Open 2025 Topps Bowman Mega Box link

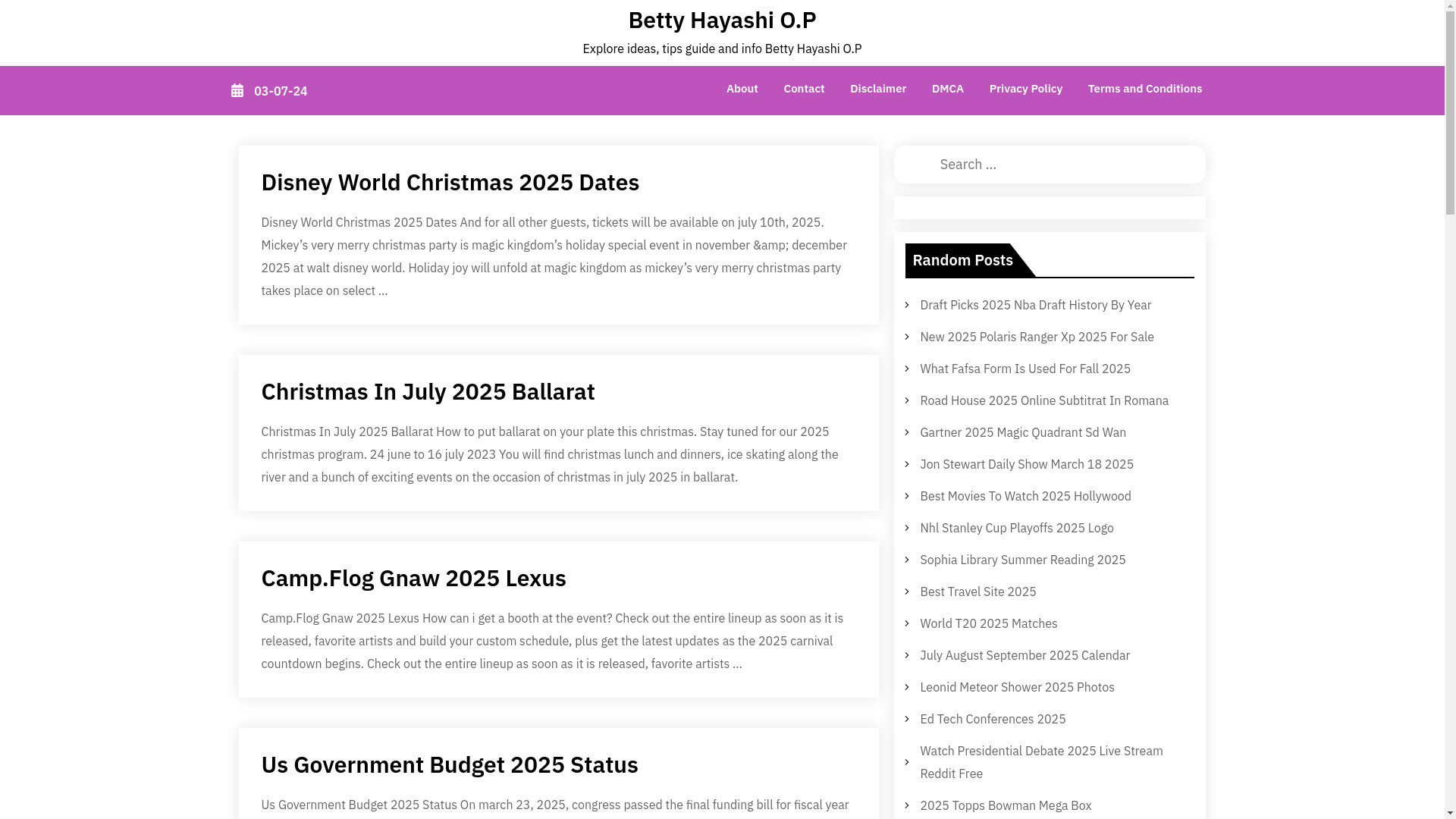(1006, 805)
